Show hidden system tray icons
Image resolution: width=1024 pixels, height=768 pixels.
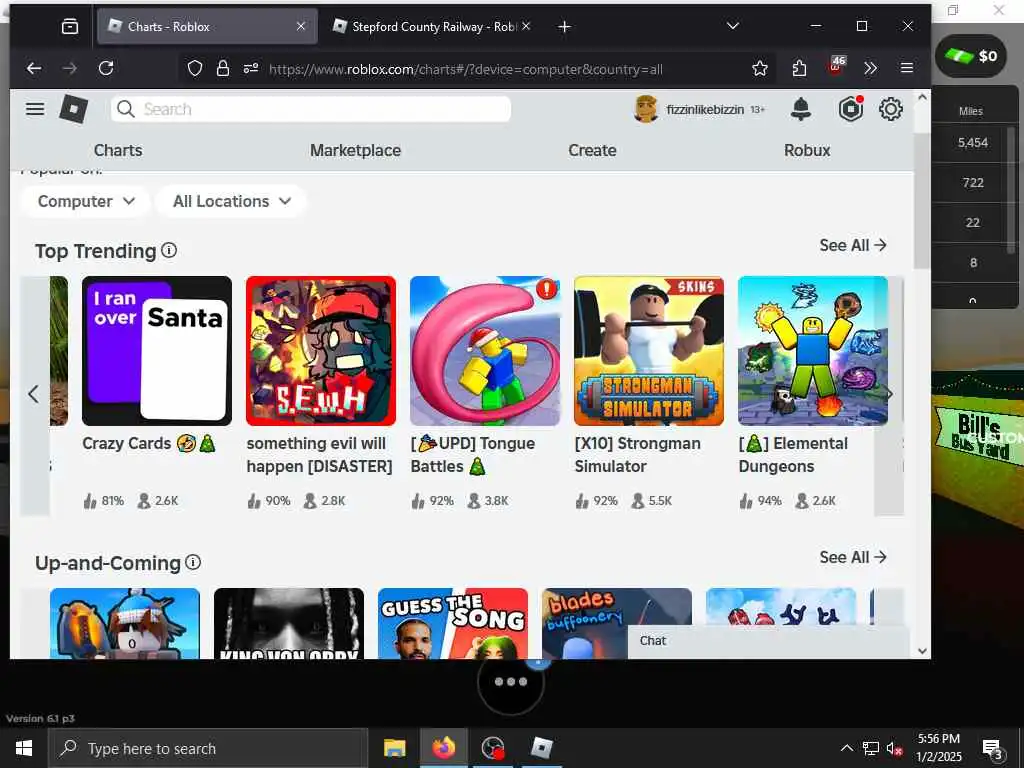(846, 748)
